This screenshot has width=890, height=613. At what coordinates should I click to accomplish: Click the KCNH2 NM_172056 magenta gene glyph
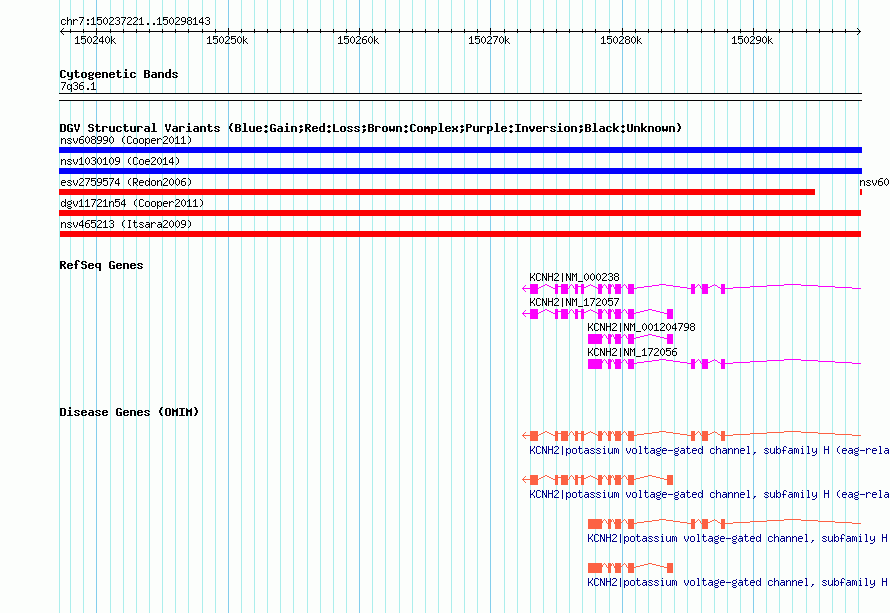[724, 364]
